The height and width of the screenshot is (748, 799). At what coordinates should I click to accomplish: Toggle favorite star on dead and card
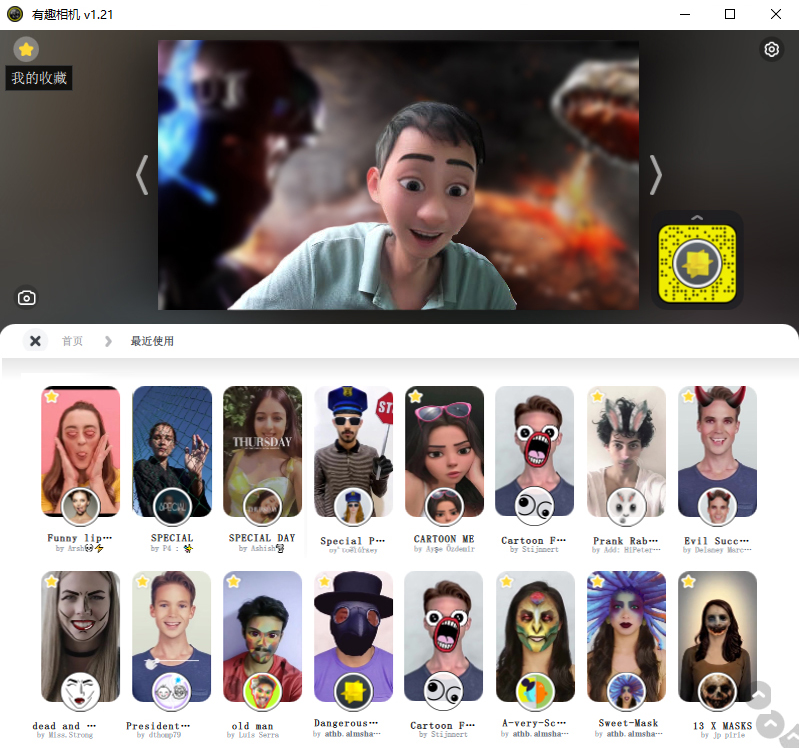coord(51,581)
